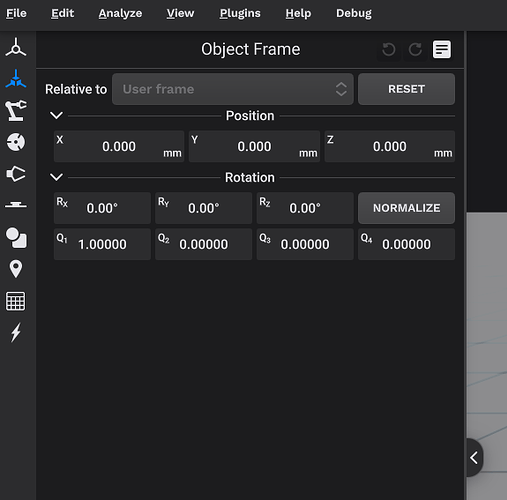The height and width of the screenshot is (500, 507).
Task: Open the Plugins menu
Action: 240,13
